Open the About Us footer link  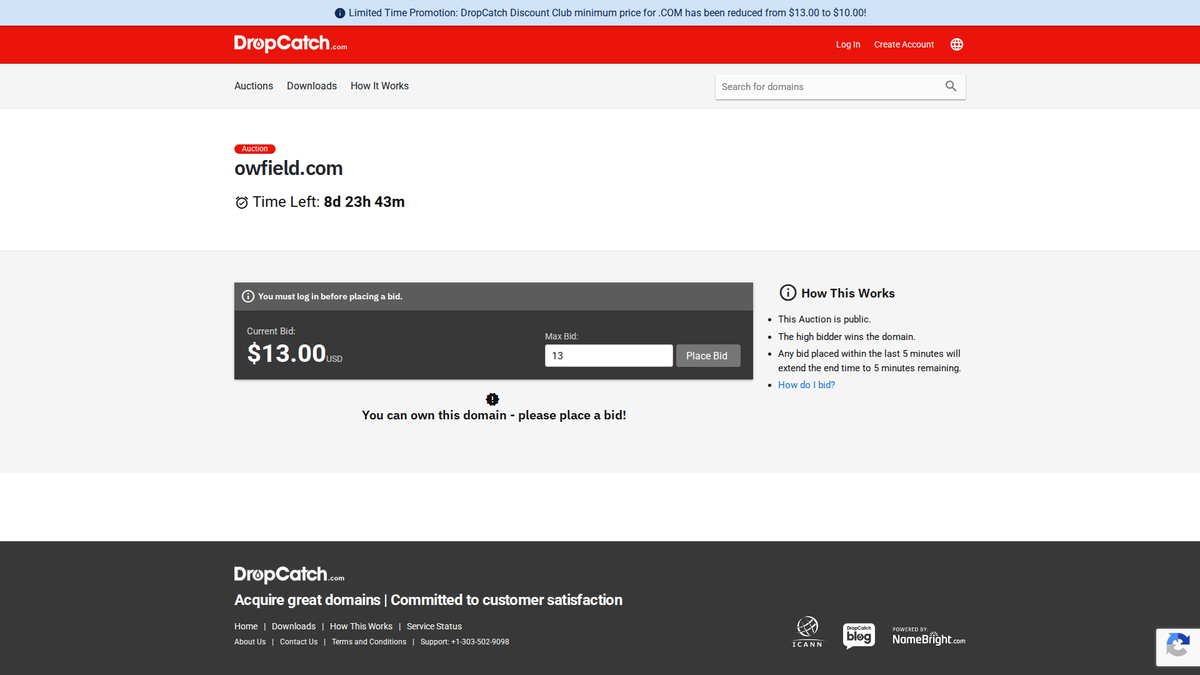click(250, 642)
